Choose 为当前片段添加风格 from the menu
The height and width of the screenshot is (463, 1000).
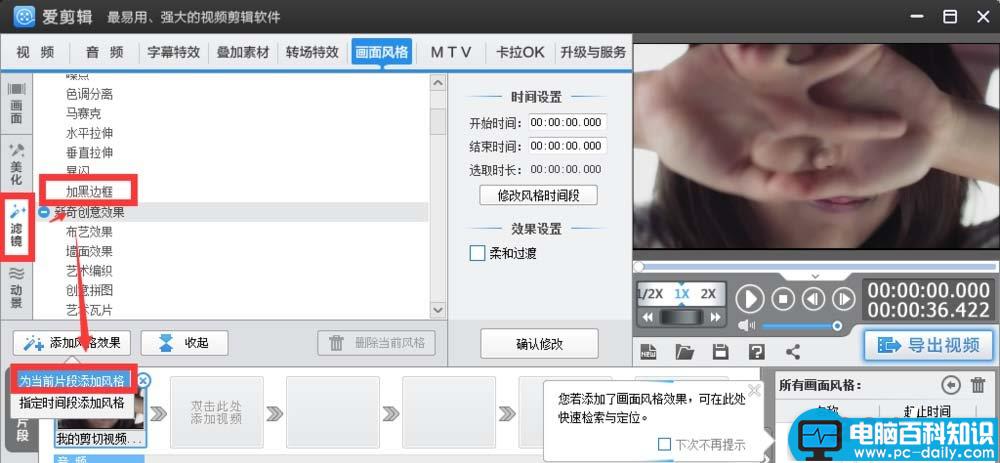coord(71,381)
